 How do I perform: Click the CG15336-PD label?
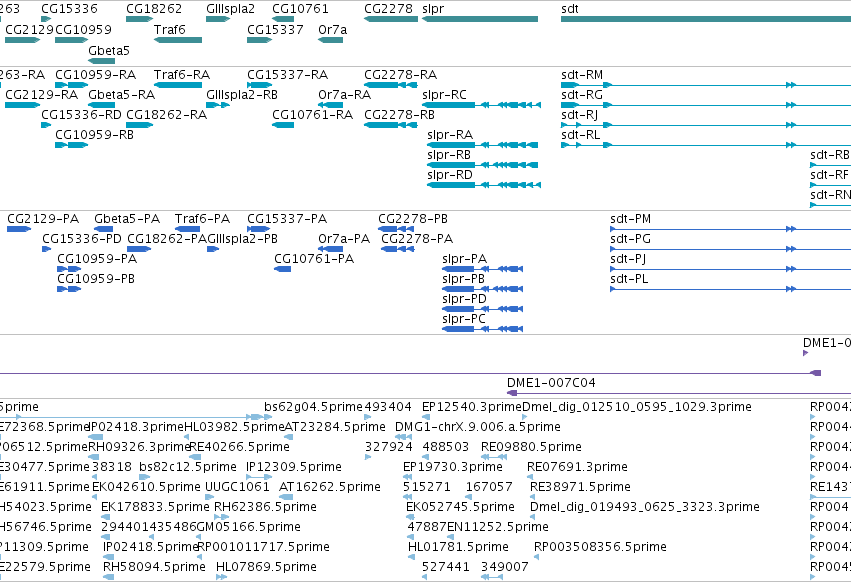click(82, 239)
